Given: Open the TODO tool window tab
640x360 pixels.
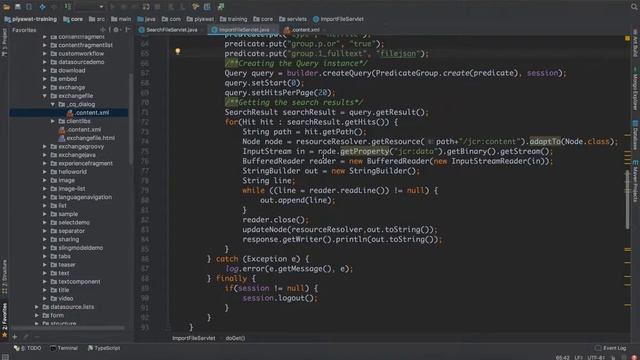Looking at the screenshot, I should [28, 348].
